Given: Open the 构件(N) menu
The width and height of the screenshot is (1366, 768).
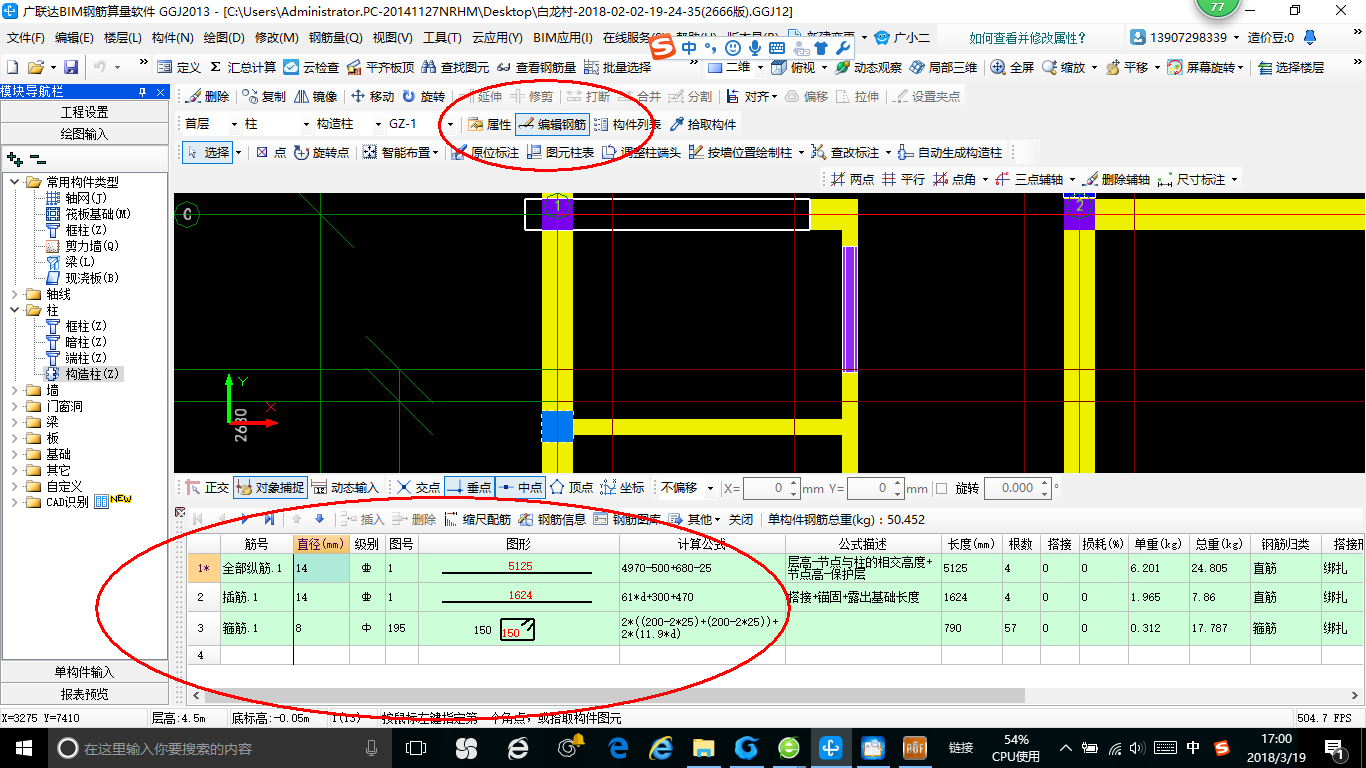Looking at the screenshot, I should (x=173, y=38).
